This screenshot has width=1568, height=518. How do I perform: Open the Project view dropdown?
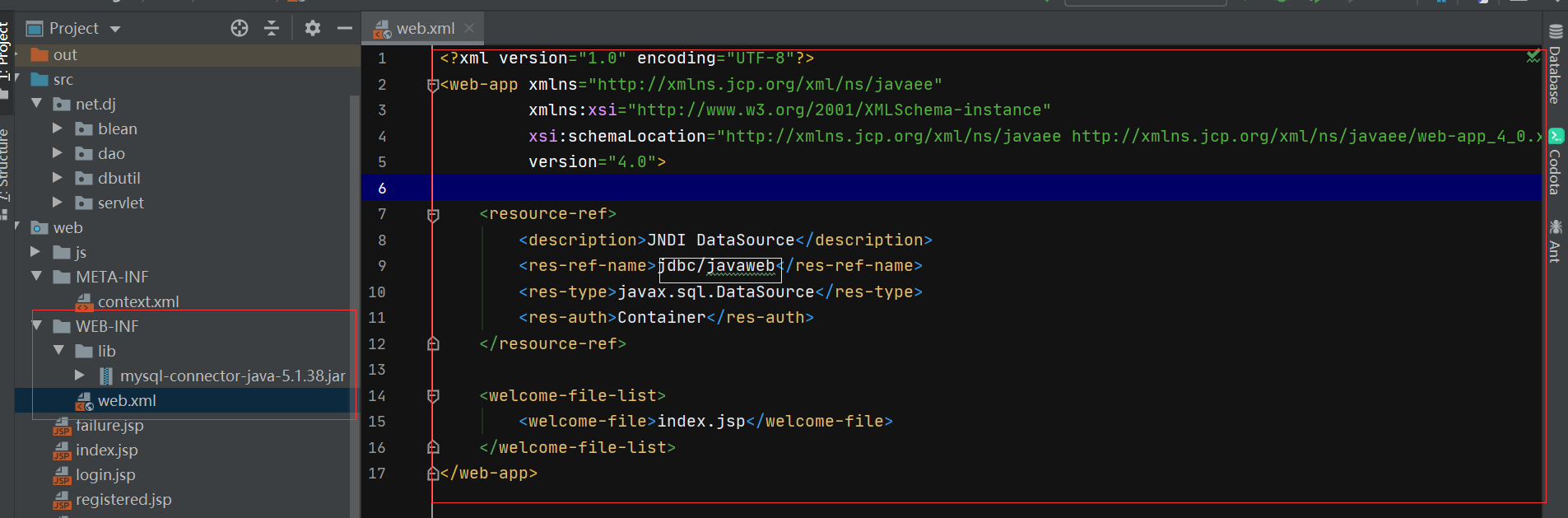(115, 29)
